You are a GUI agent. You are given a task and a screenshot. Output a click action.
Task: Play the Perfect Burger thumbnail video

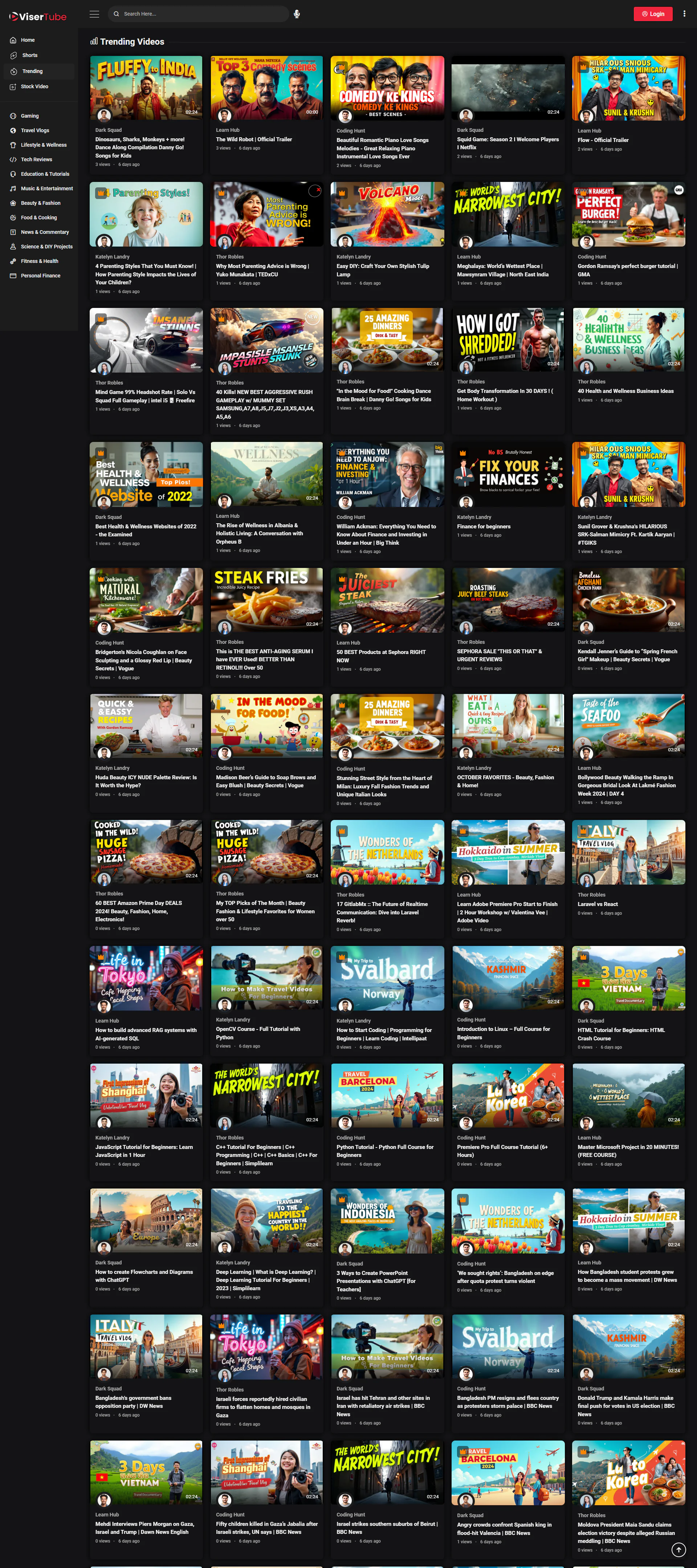click(628, 214)
